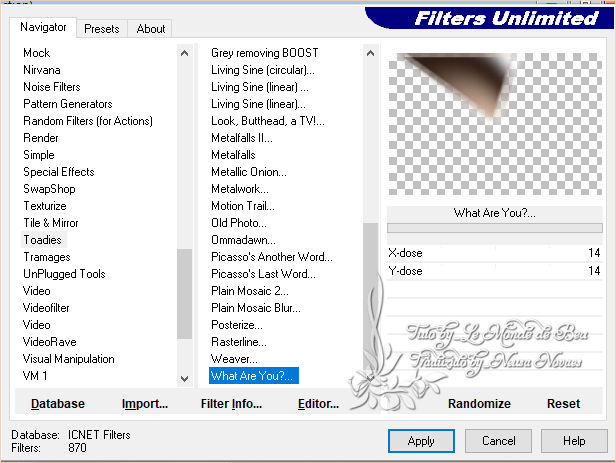Adjust the Y-dose slider
The width and height of the screenshot is (616, 463).
[495, 271]
